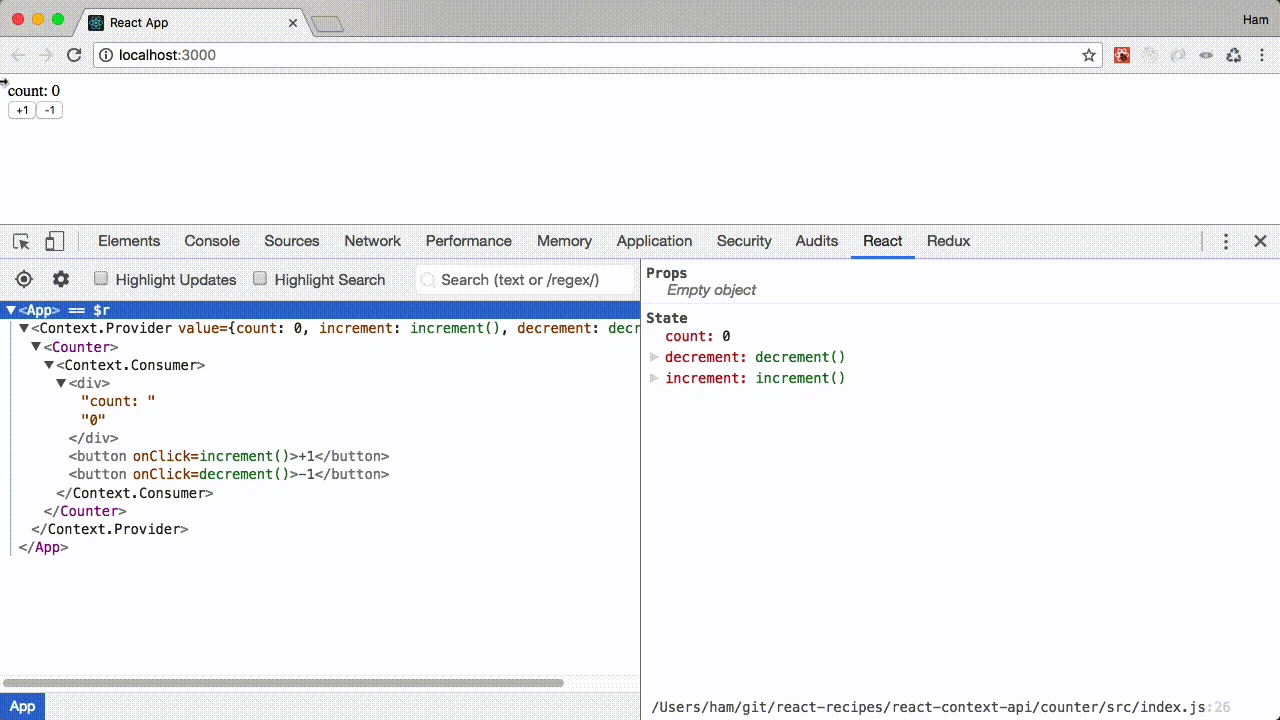
Task: Open the DevTools customize three-dot menu
Action: tap(1226, 241)
